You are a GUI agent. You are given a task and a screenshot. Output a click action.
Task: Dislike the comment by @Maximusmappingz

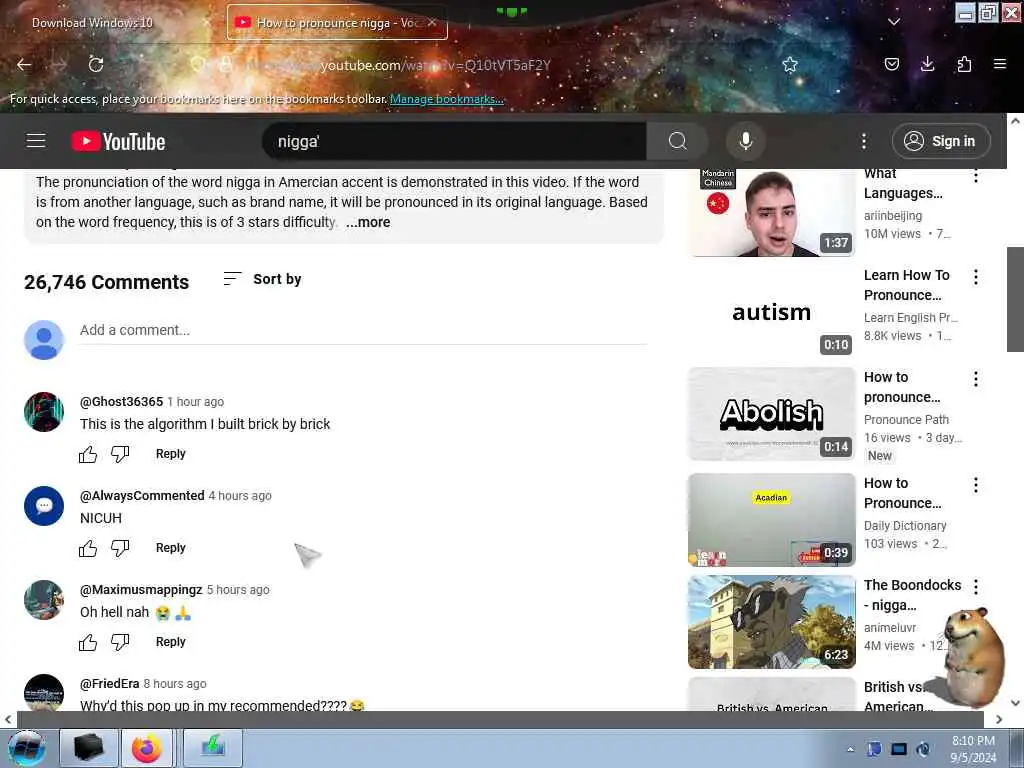120,642
